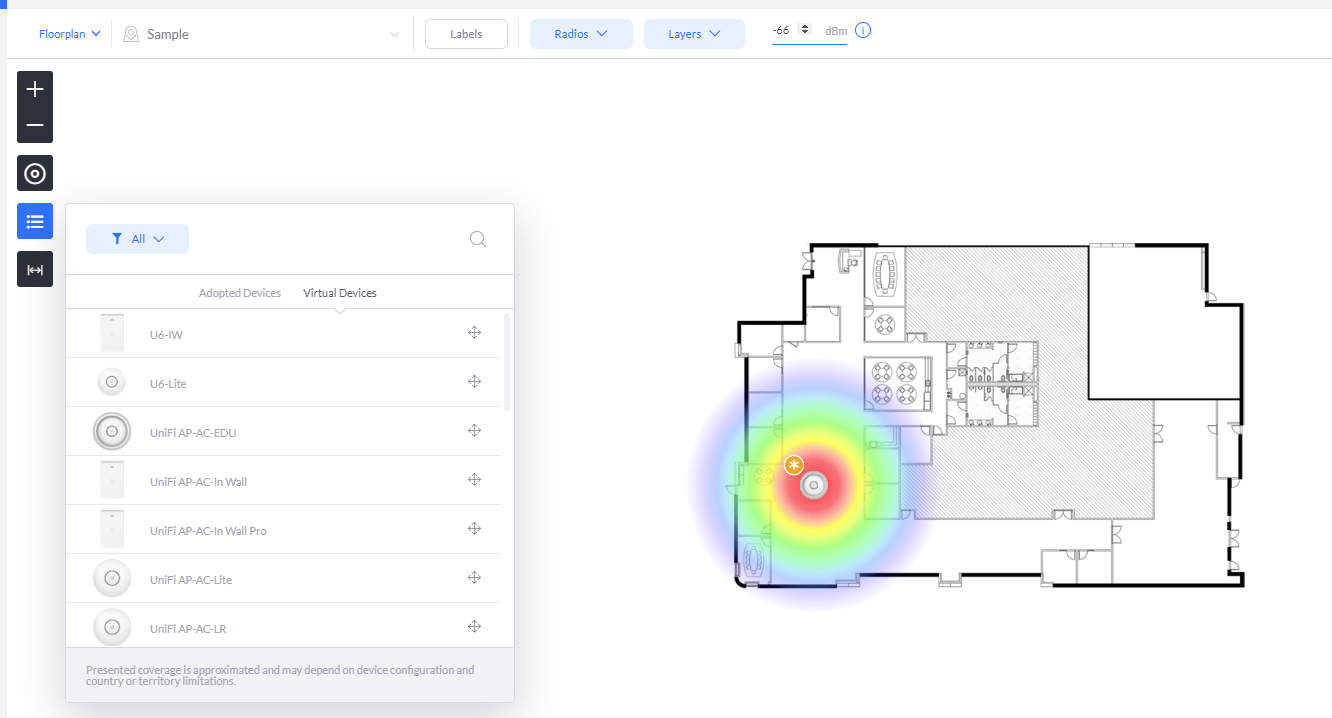The image size is (1332, 718).
Task: Toggle the Labels button
Action: click(466, 34)
